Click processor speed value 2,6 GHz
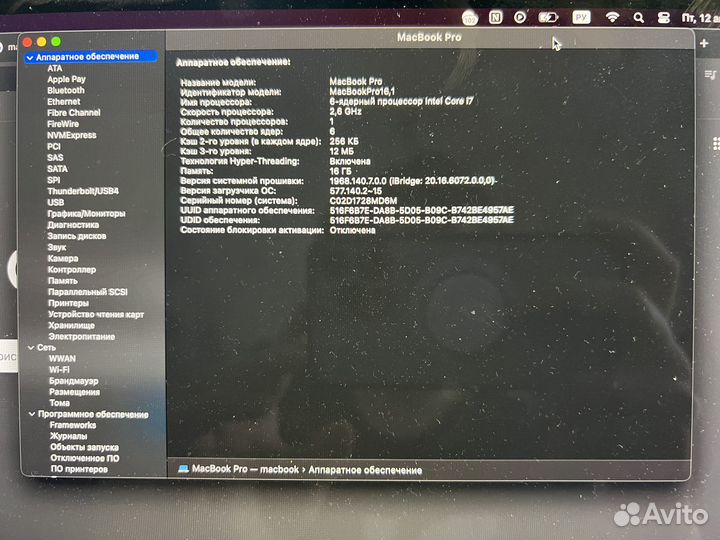Screen dimensions: 720x540 [x=345, y=112]
